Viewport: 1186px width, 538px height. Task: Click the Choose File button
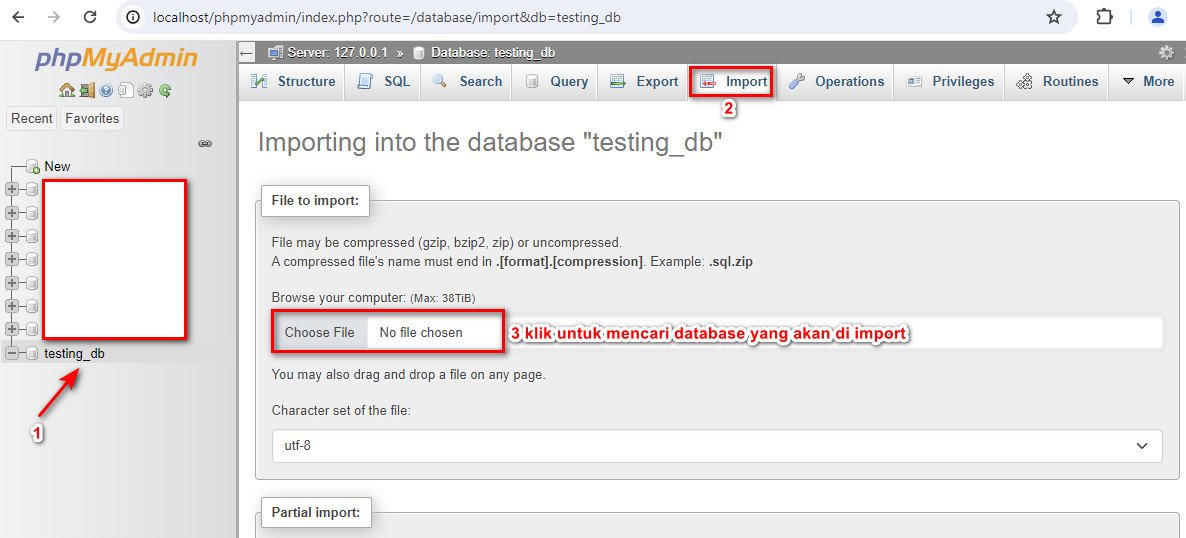coord(319,332)
